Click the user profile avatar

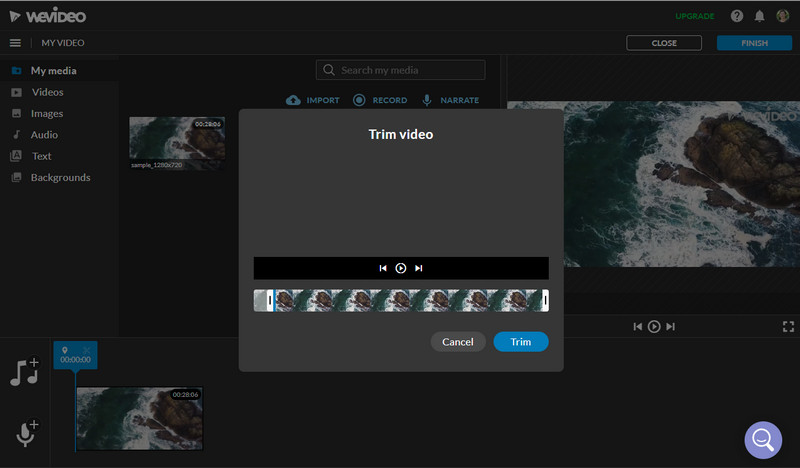pos(783,16)
